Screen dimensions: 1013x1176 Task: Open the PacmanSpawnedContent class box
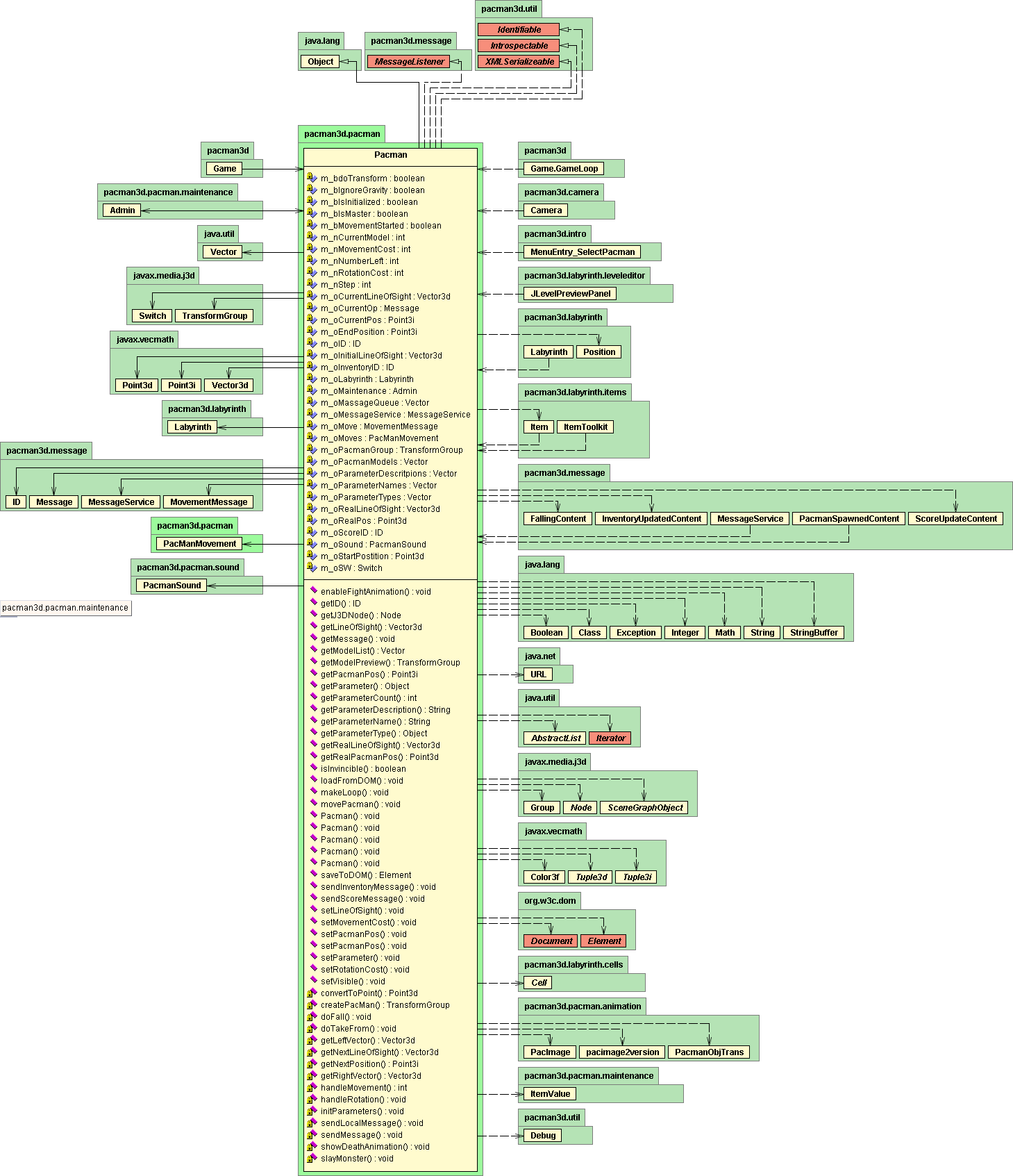click(848, 519)
